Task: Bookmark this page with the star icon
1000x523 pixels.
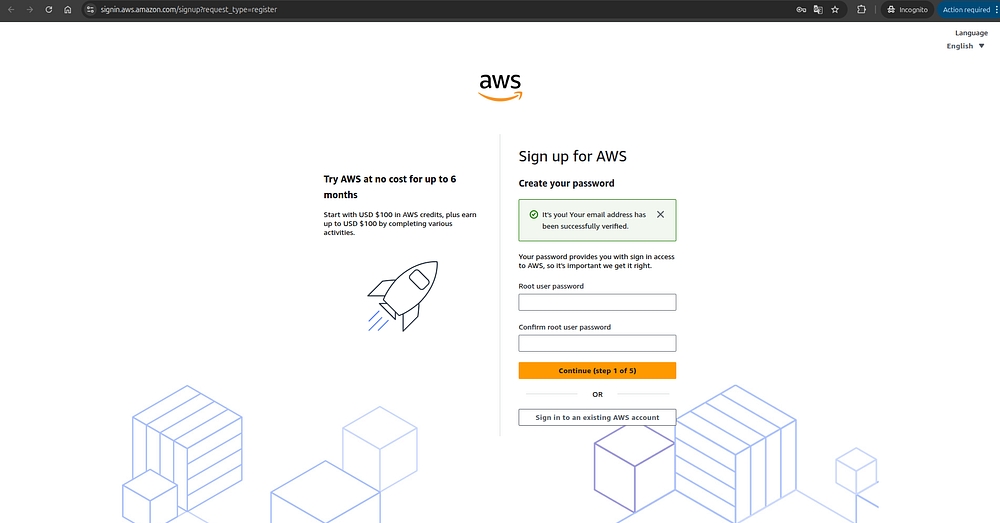Action: pos(835,10)
